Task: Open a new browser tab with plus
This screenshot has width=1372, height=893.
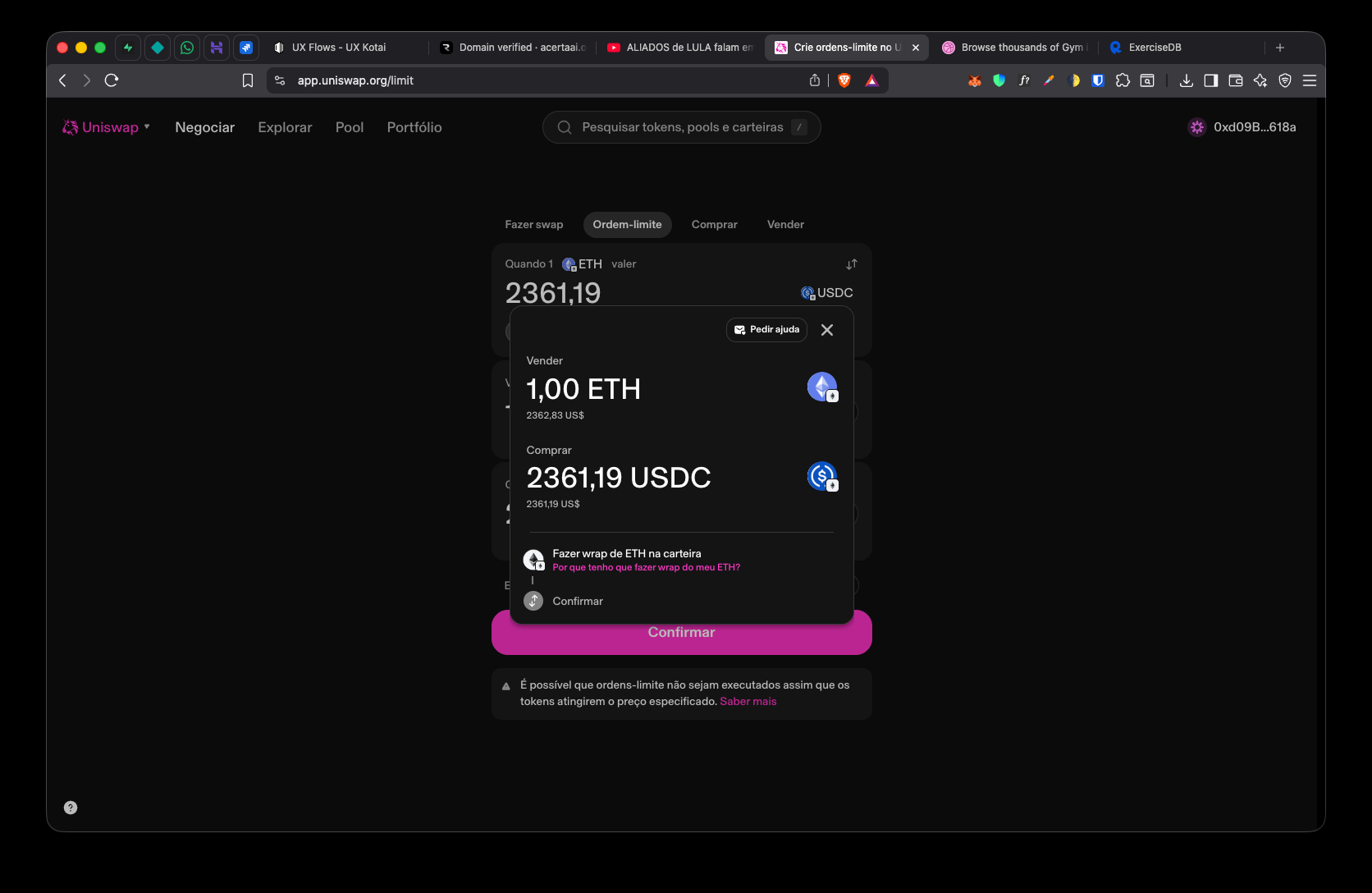Action: click(x=1280, y=48)
